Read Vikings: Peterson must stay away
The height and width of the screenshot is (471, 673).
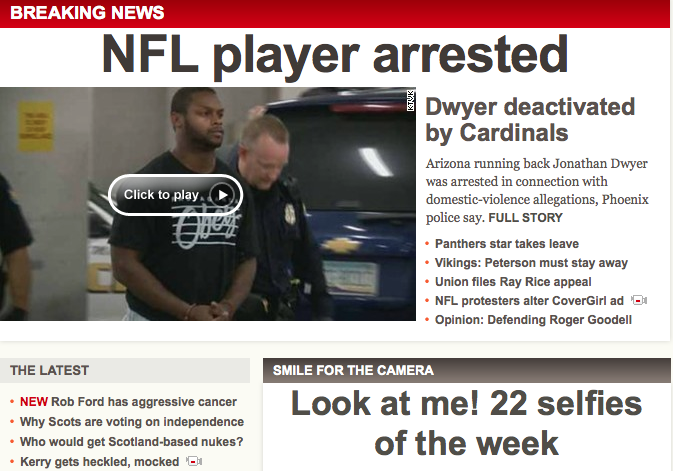[x=531, y=263]
